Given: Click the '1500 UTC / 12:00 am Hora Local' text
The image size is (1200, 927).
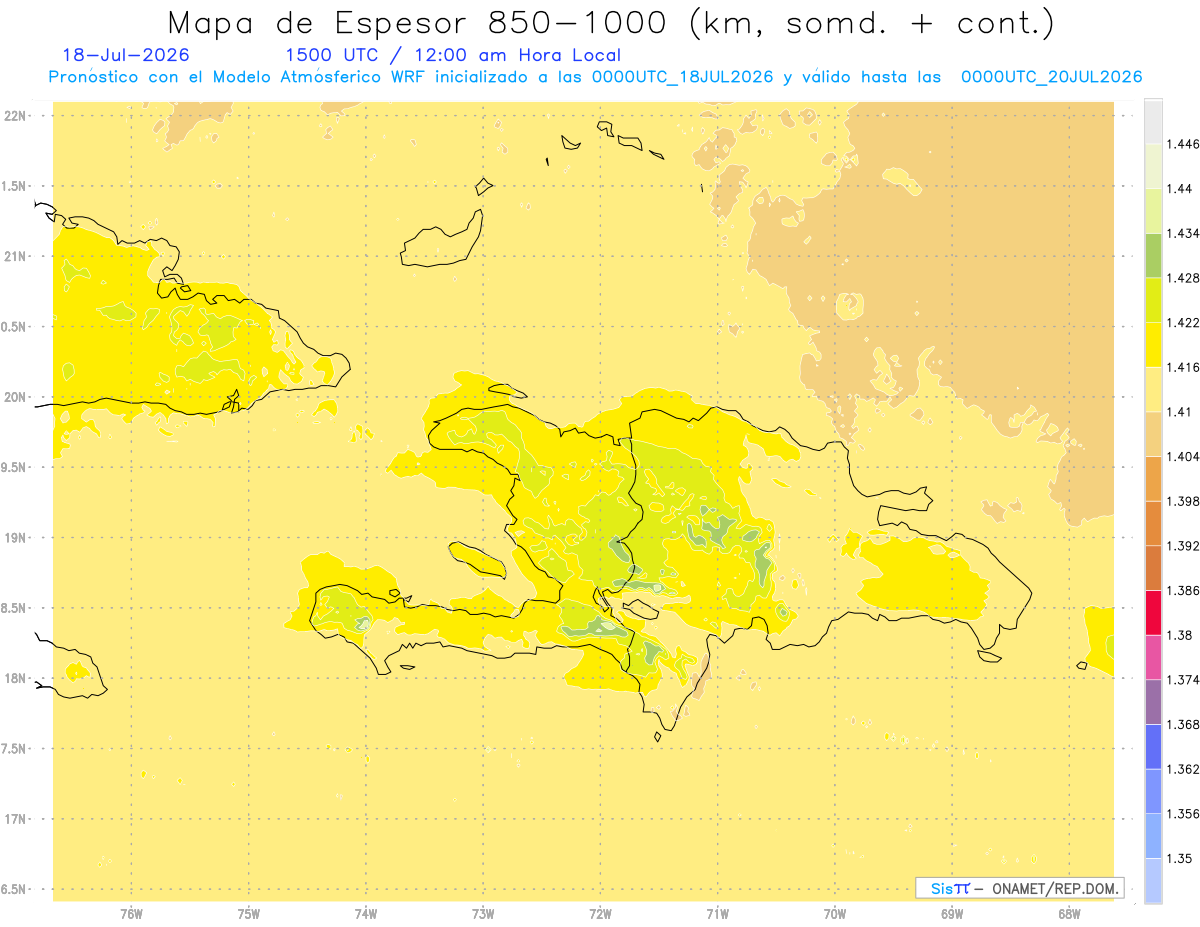Looking at the screenshot, I should [x=453, y=56].
